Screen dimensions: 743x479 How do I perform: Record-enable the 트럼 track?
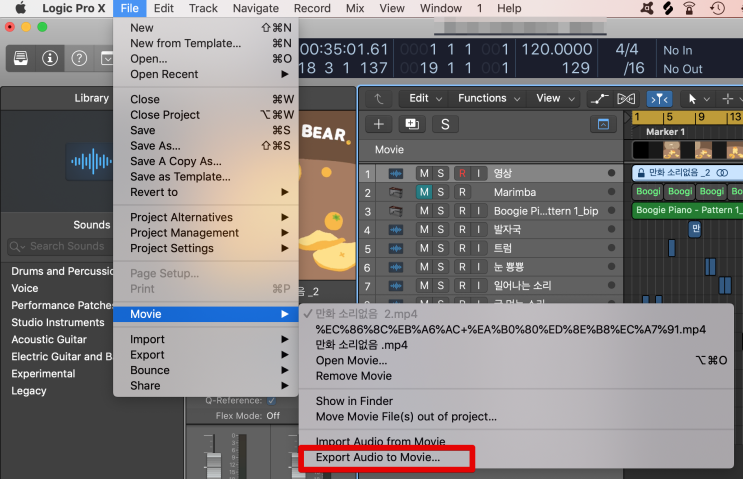pos(462,248)
